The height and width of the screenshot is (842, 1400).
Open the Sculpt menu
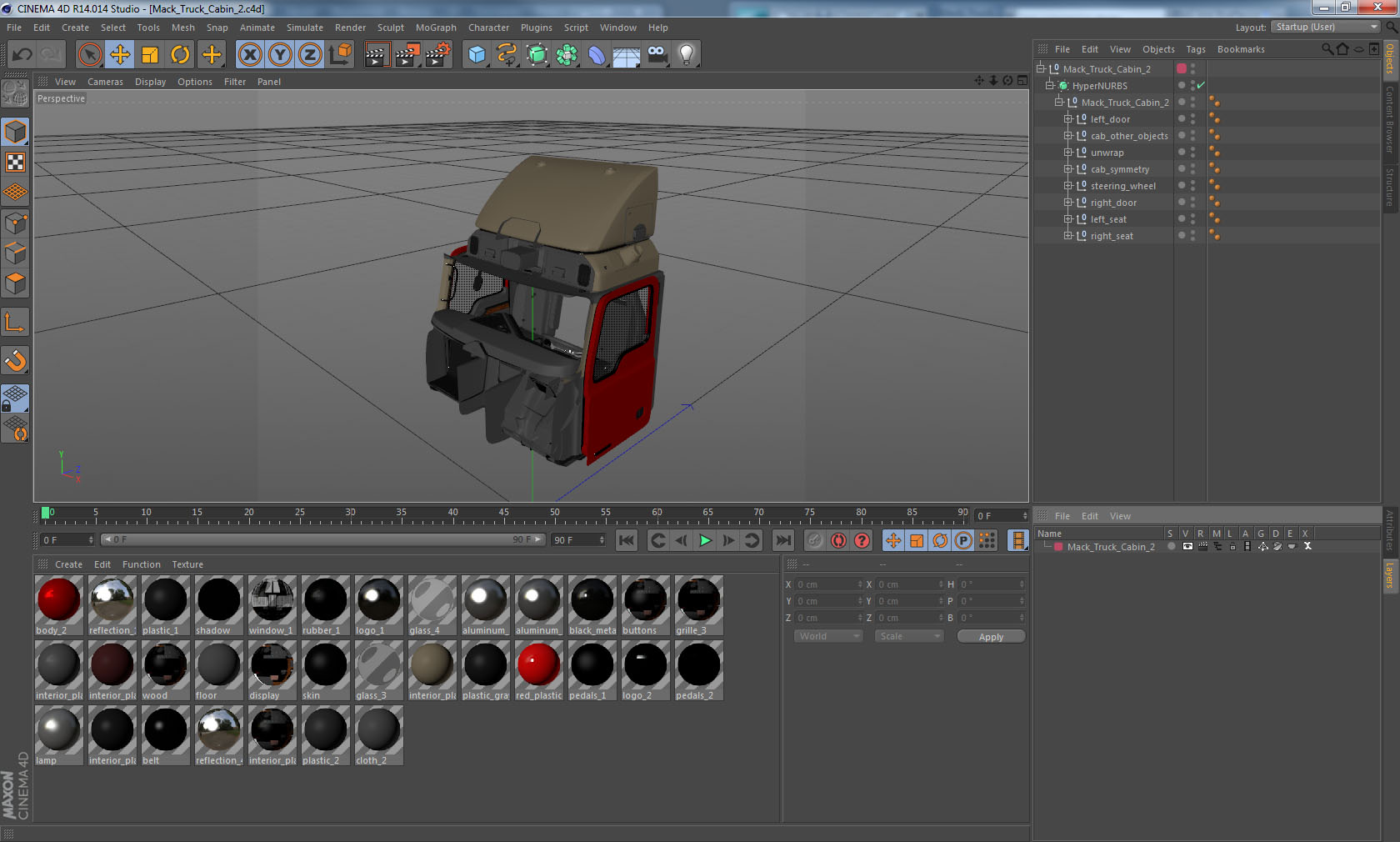[x=390, y=28]
